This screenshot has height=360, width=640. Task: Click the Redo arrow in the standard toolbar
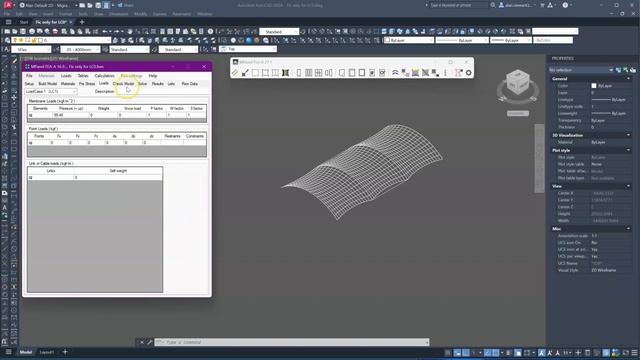(x=117, y=31)
